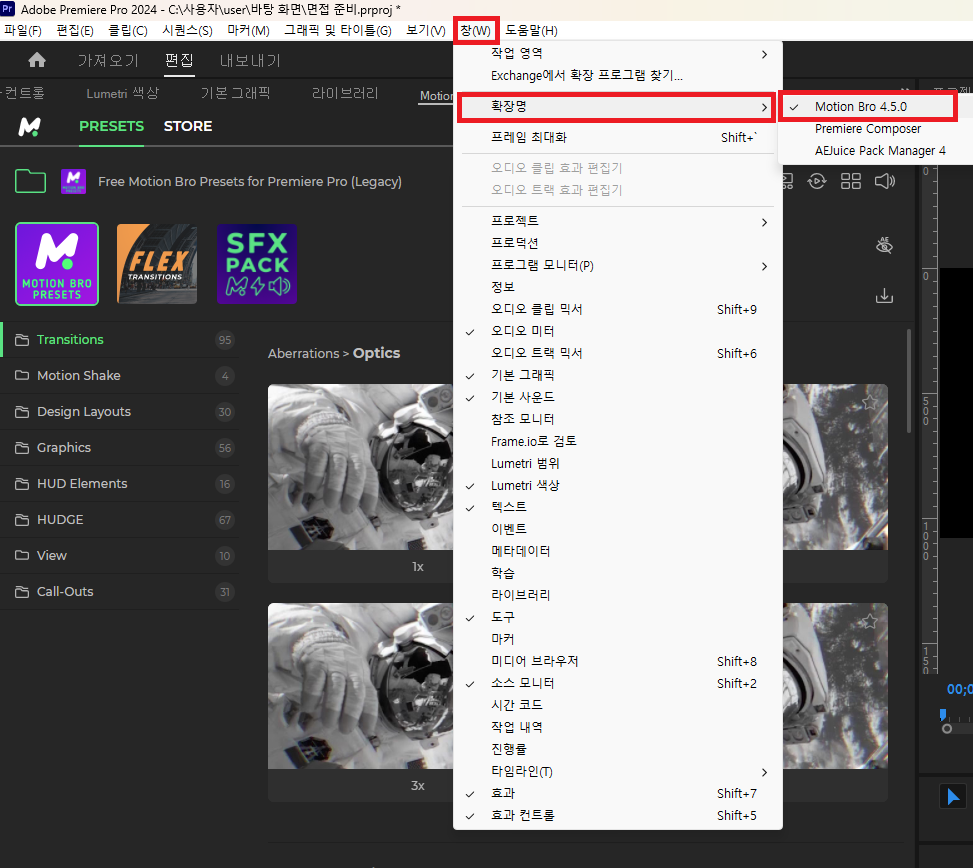This screenshot has width=973, height=868.
Task: Open the HUD Elements folder
Action: [119, 483]
